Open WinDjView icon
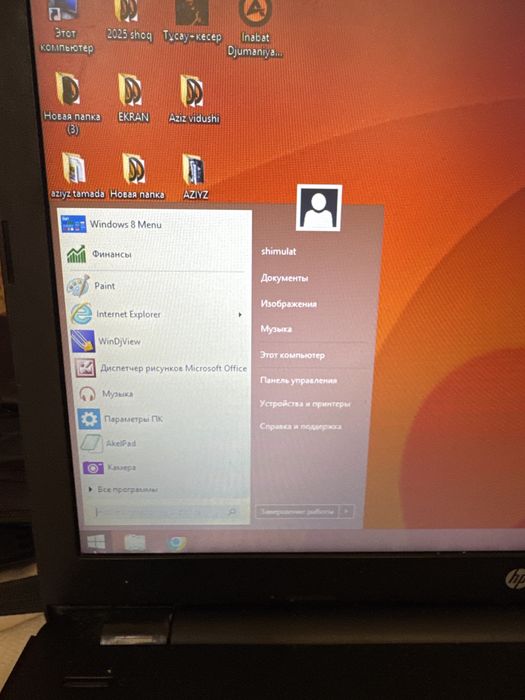Viewport: 525px width, 700px height. point(83,341)
